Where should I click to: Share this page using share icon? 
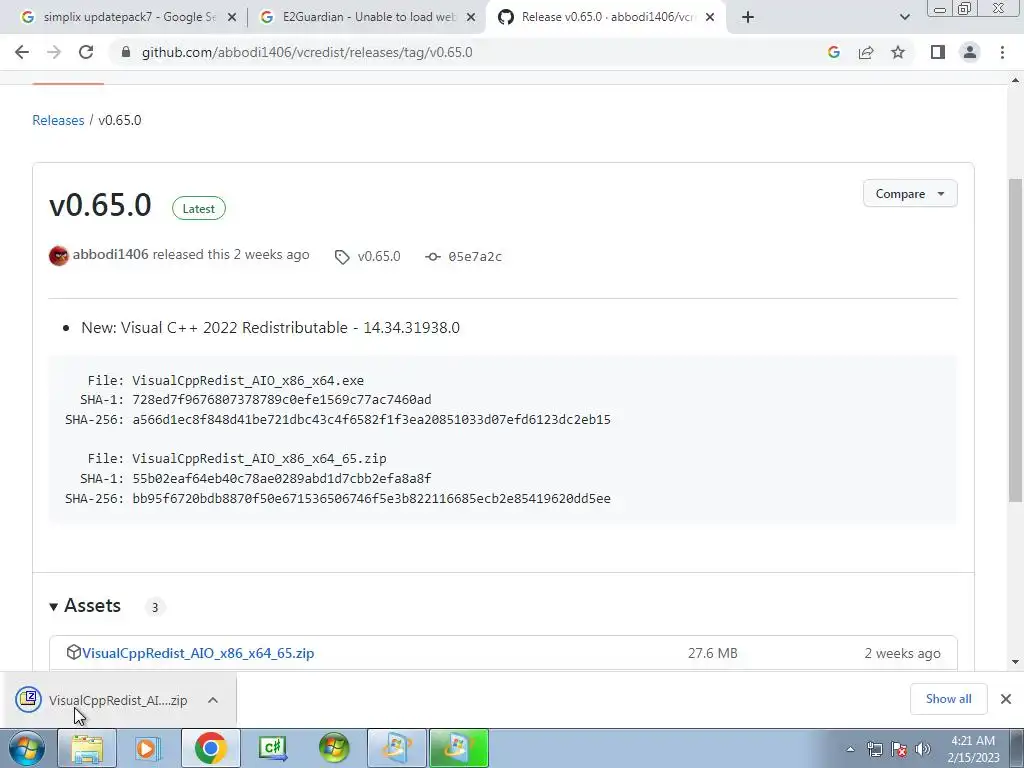pyautogui.click(x=866, y=52)
